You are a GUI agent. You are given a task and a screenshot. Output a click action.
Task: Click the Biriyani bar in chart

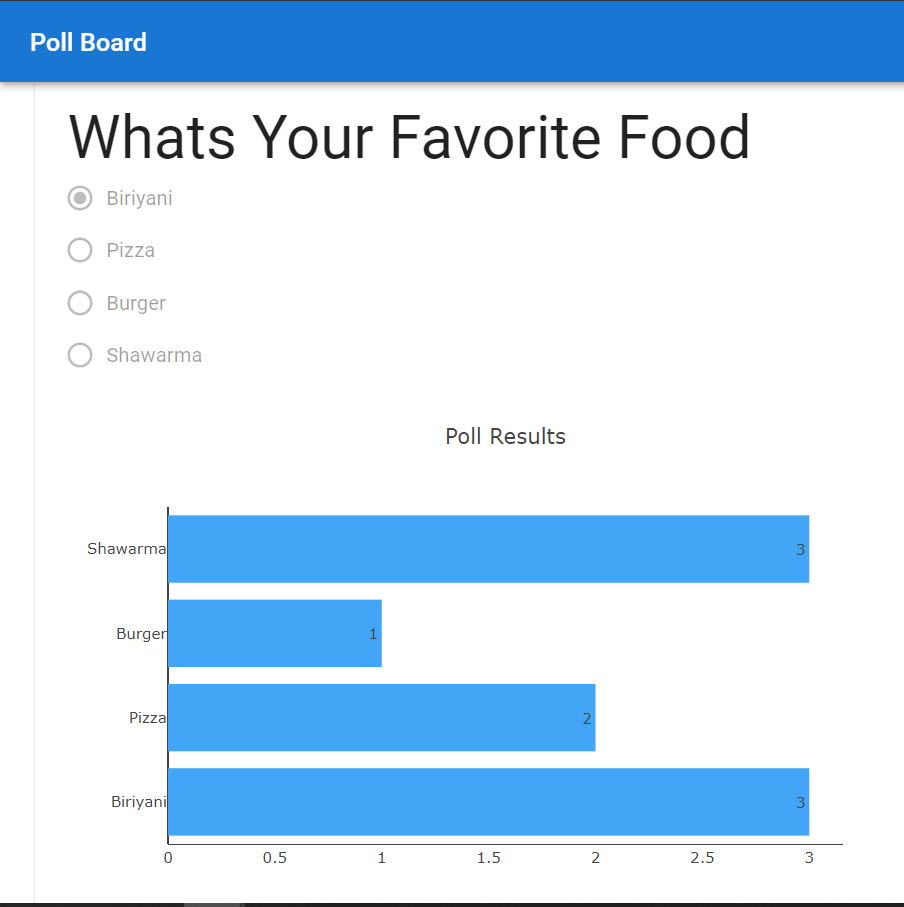tap(488, 802)
